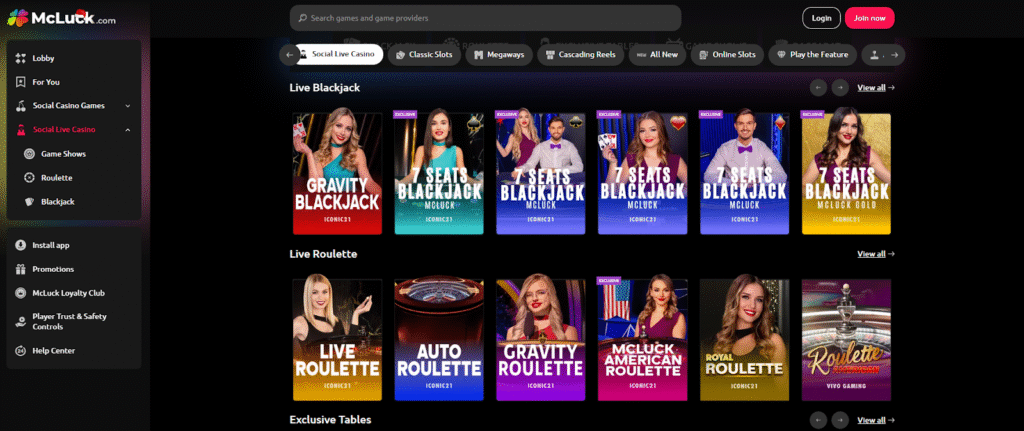Open the For You menu item

pos(74,82)
